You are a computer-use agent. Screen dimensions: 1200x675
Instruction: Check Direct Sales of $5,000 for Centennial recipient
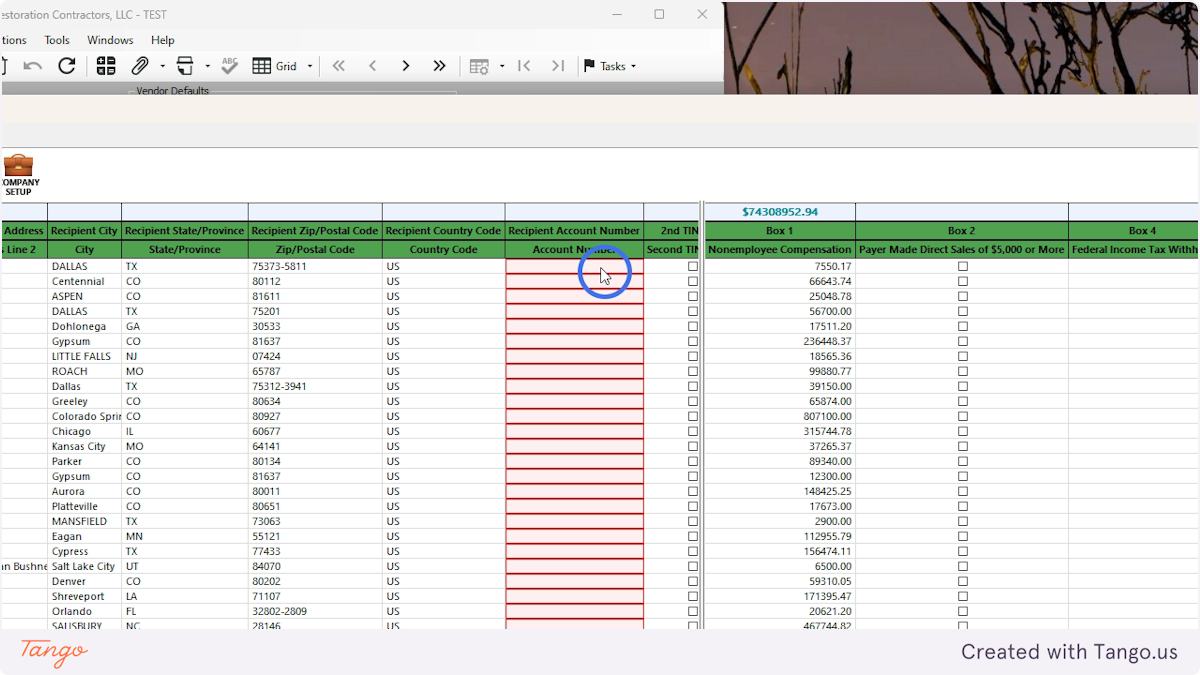point(963,281)
